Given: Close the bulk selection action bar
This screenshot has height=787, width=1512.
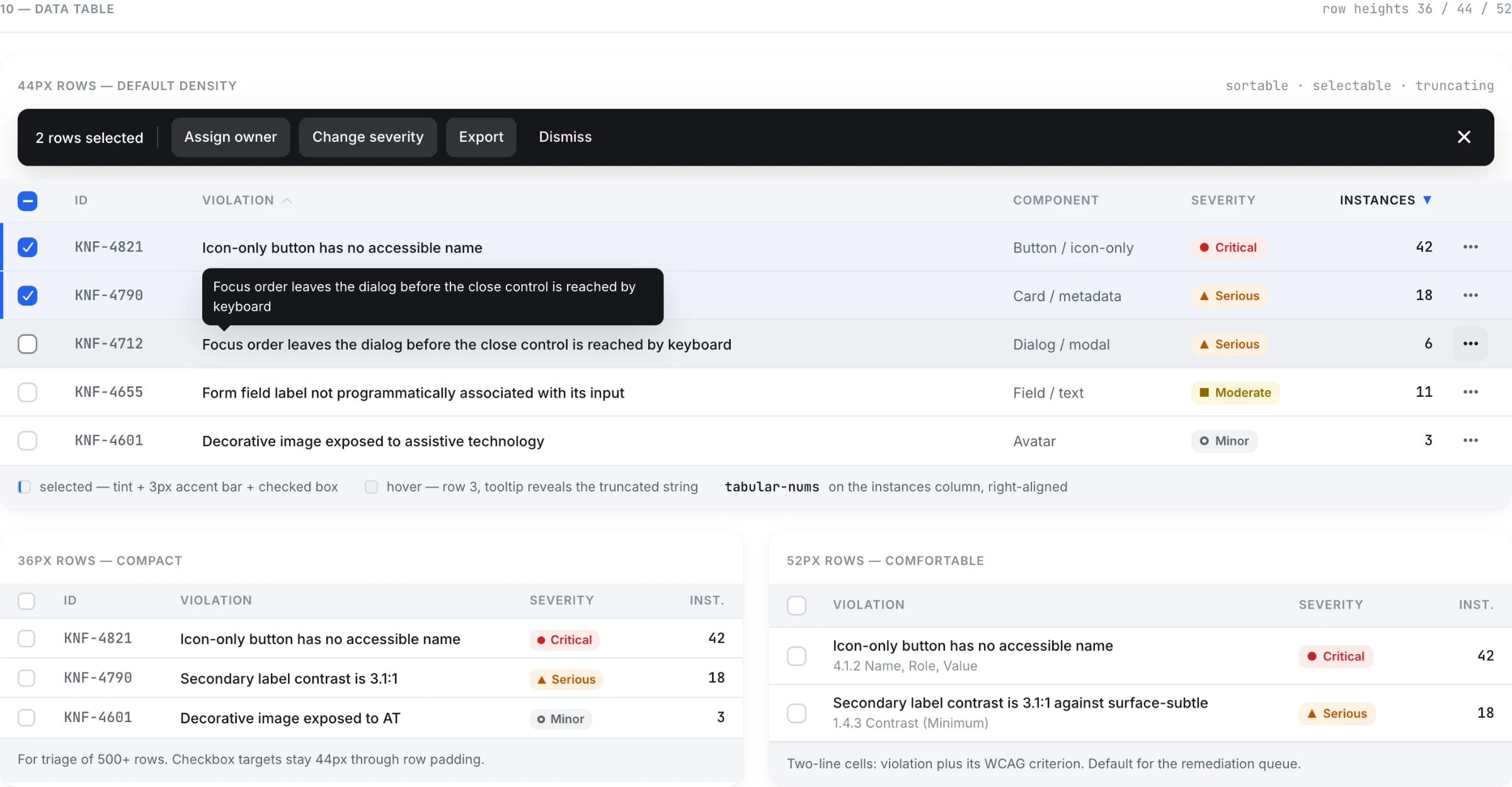Looking at the screenshot, I should 1464,137.
